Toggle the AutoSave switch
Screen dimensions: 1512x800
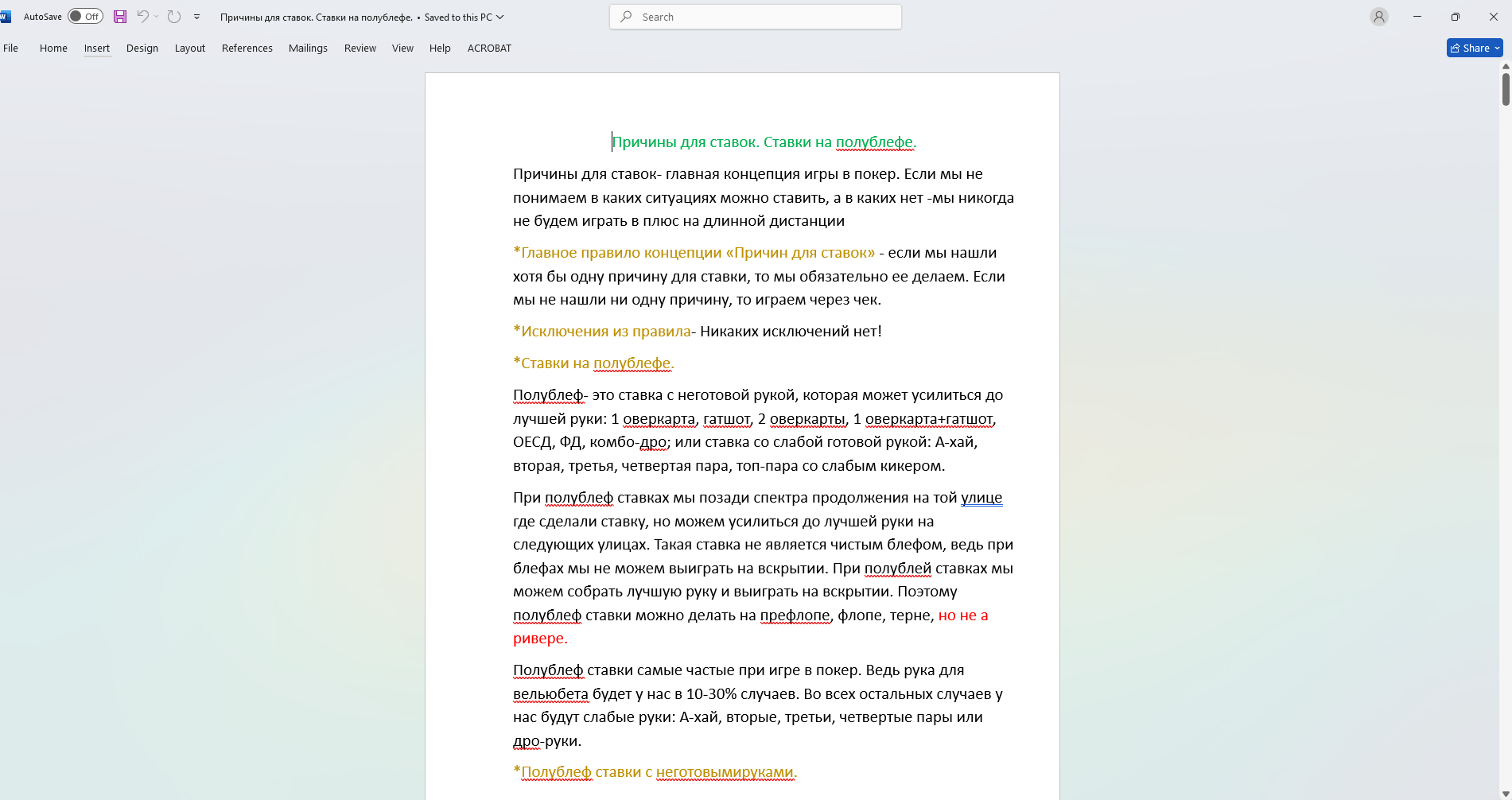click(x=85, y=17)
